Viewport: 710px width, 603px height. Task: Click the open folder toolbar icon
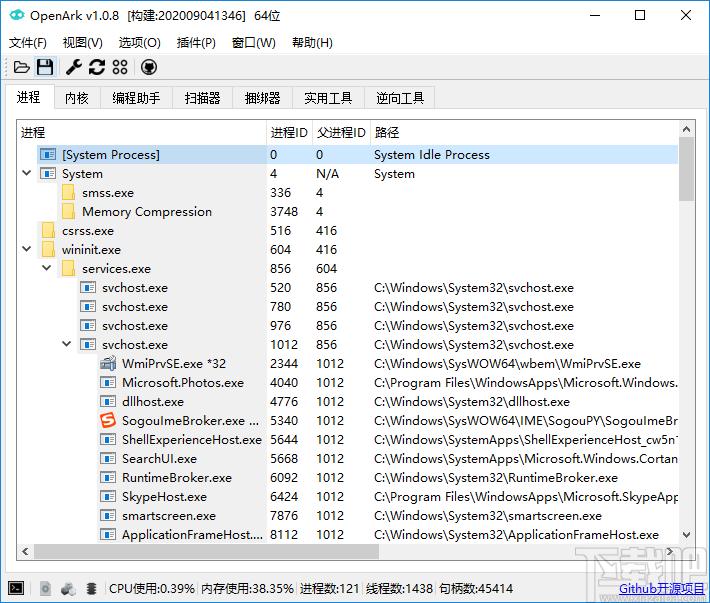tap(21, 67)
